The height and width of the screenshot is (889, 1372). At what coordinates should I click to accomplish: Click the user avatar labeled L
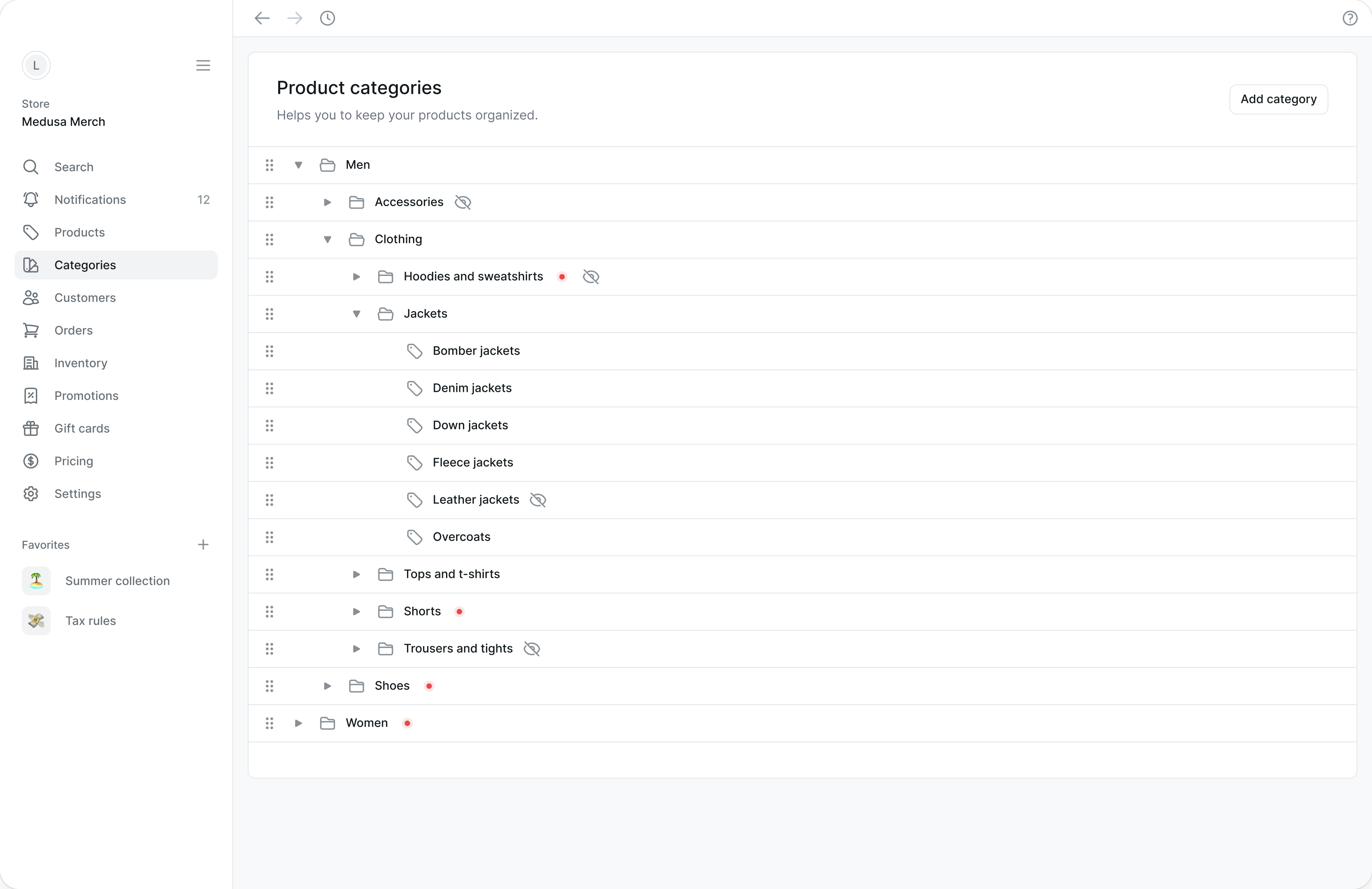click(36, 66)
